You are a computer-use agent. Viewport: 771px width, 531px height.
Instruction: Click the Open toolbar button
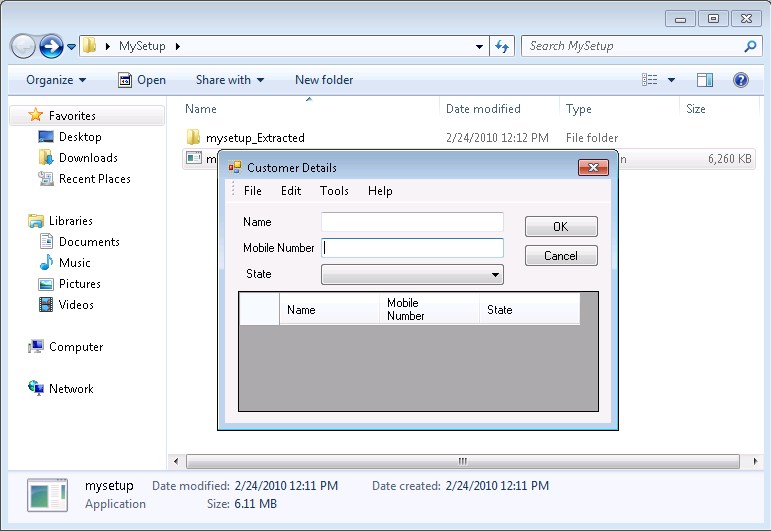[x=142, y=80]
